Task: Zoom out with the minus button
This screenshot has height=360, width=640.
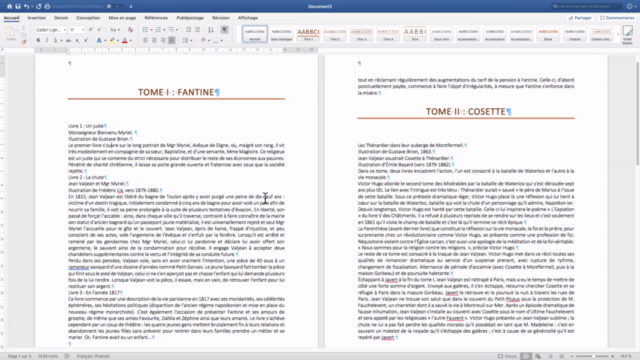Action: coord(571,356)
